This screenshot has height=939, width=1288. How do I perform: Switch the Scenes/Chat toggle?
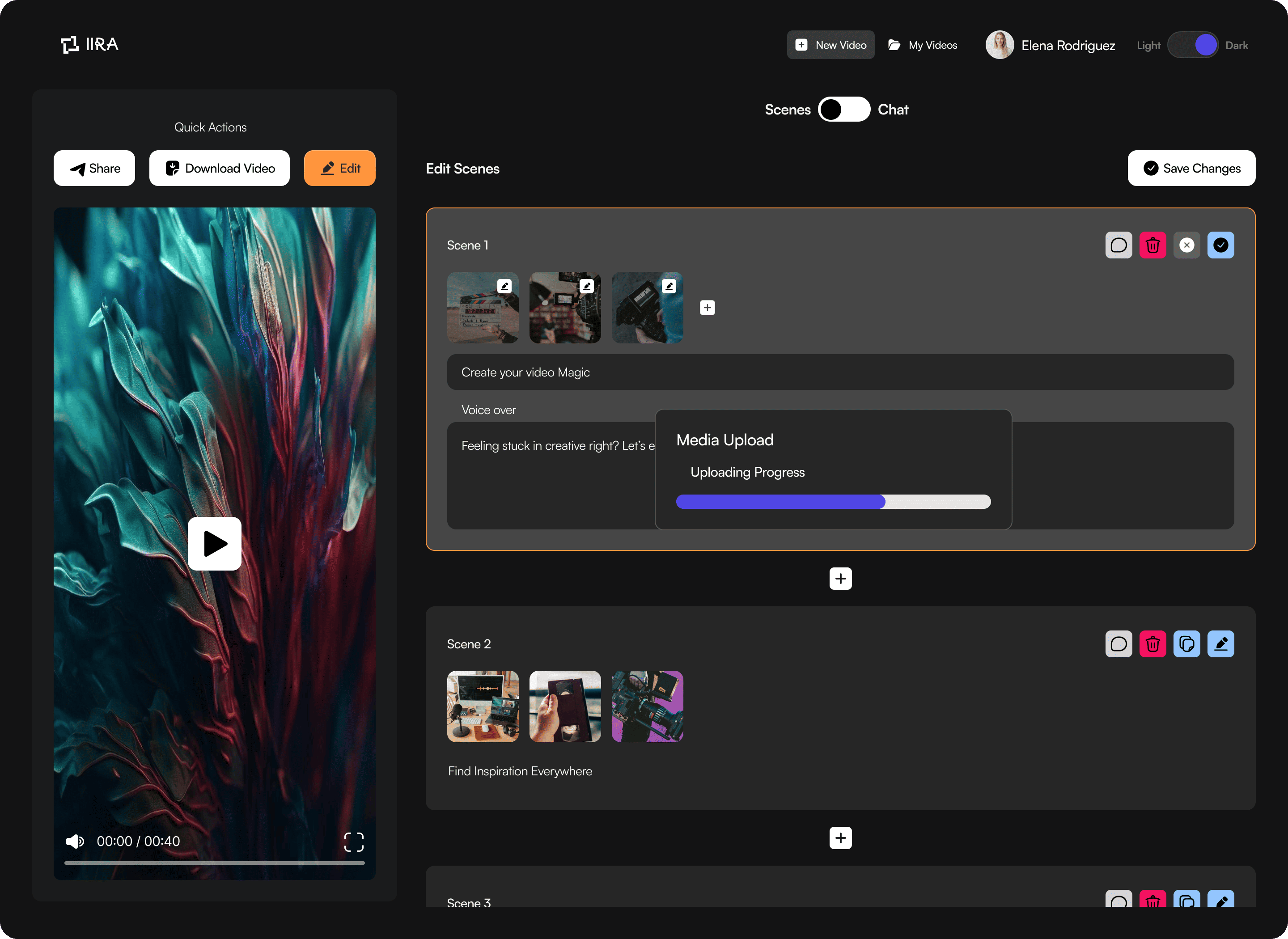[844, 109]
